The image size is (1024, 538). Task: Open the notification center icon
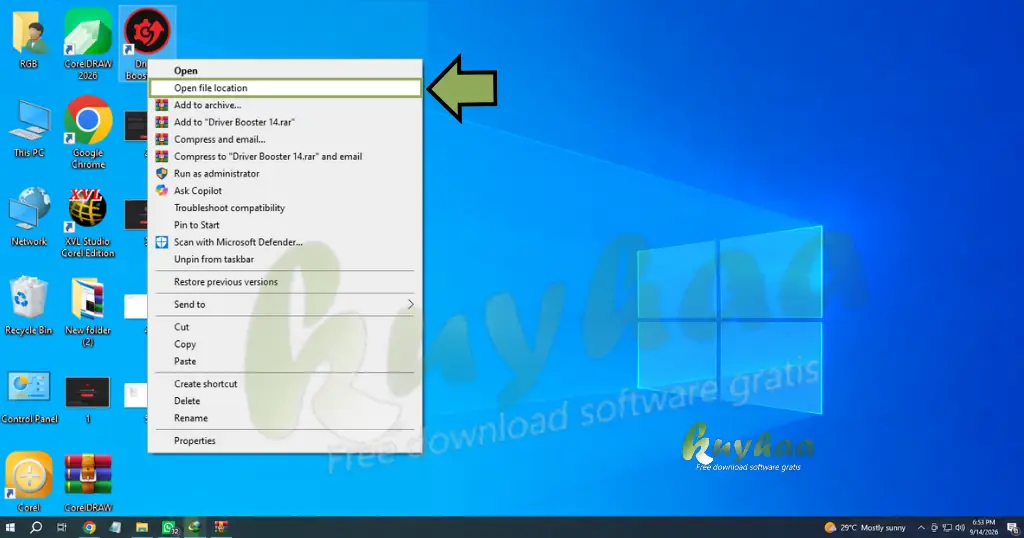[1012, 528]
